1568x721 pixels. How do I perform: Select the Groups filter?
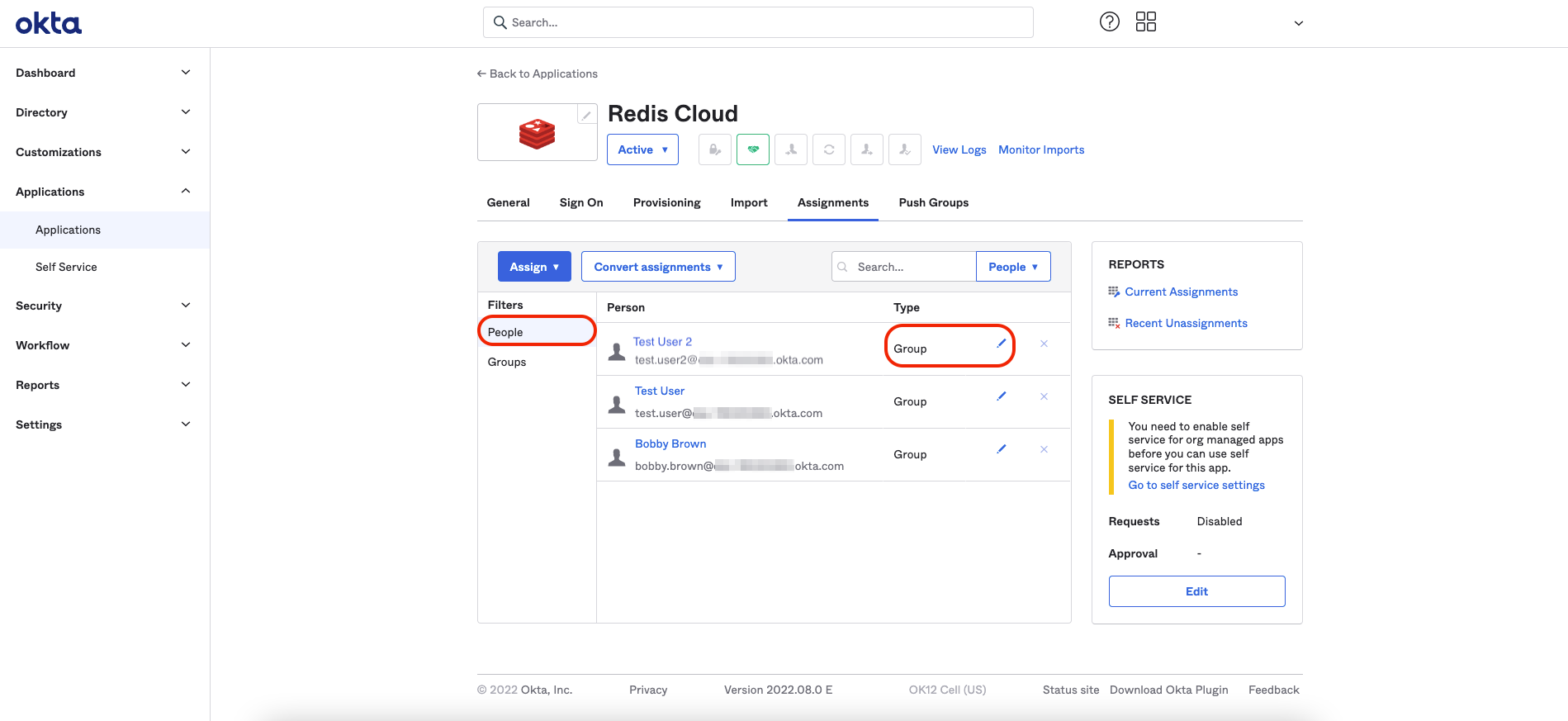[507, 362]
